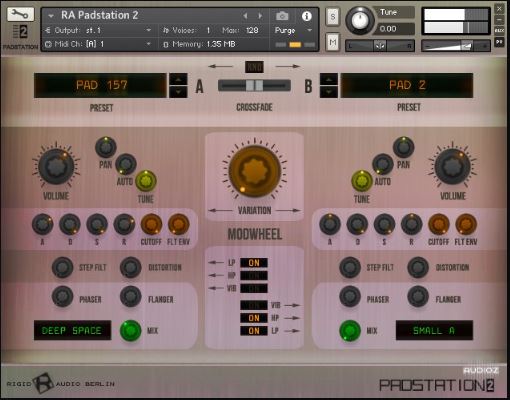Enable the left HP modwheel switch
The height and width of the screenshot is (400, 510).
coord(254,276)
